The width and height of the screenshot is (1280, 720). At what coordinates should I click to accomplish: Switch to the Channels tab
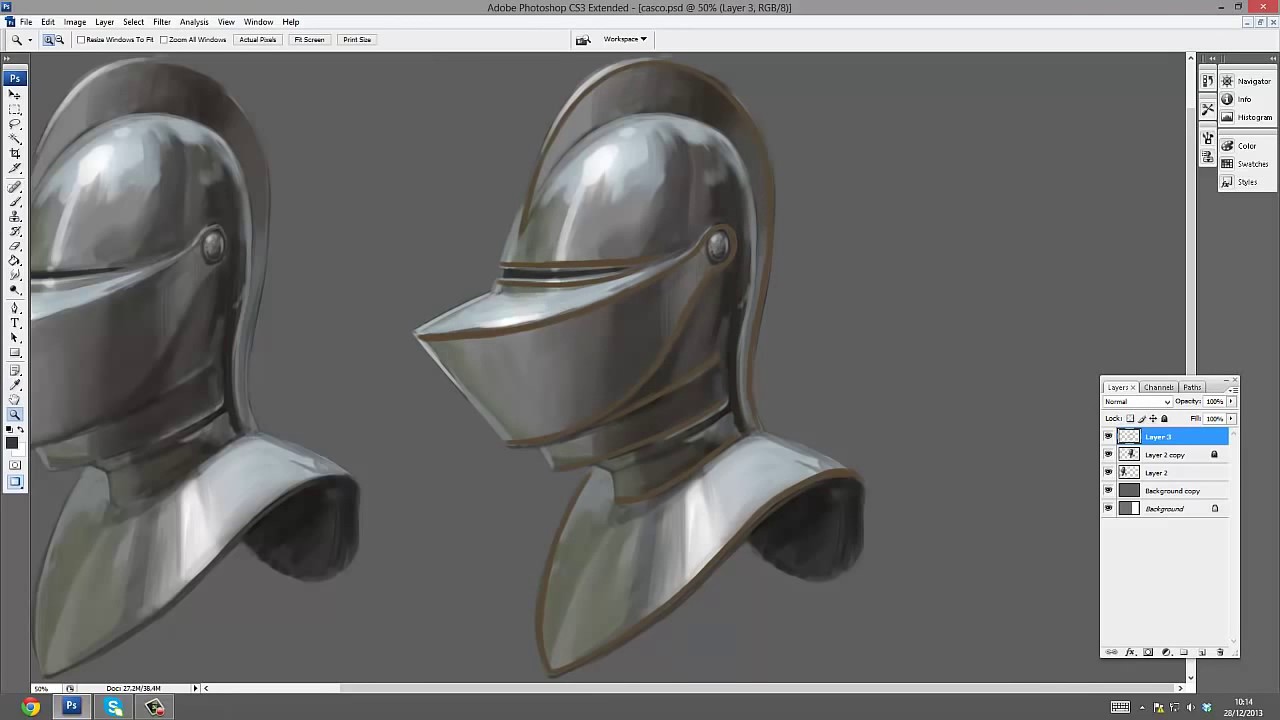[1158, 387]
